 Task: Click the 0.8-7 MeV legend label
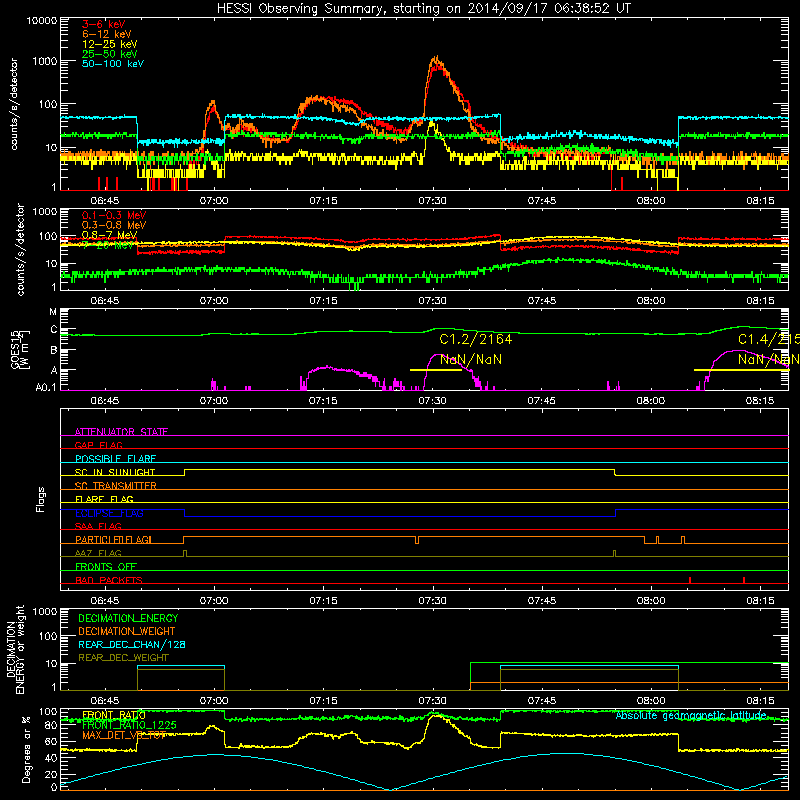(x=109, y=235)
